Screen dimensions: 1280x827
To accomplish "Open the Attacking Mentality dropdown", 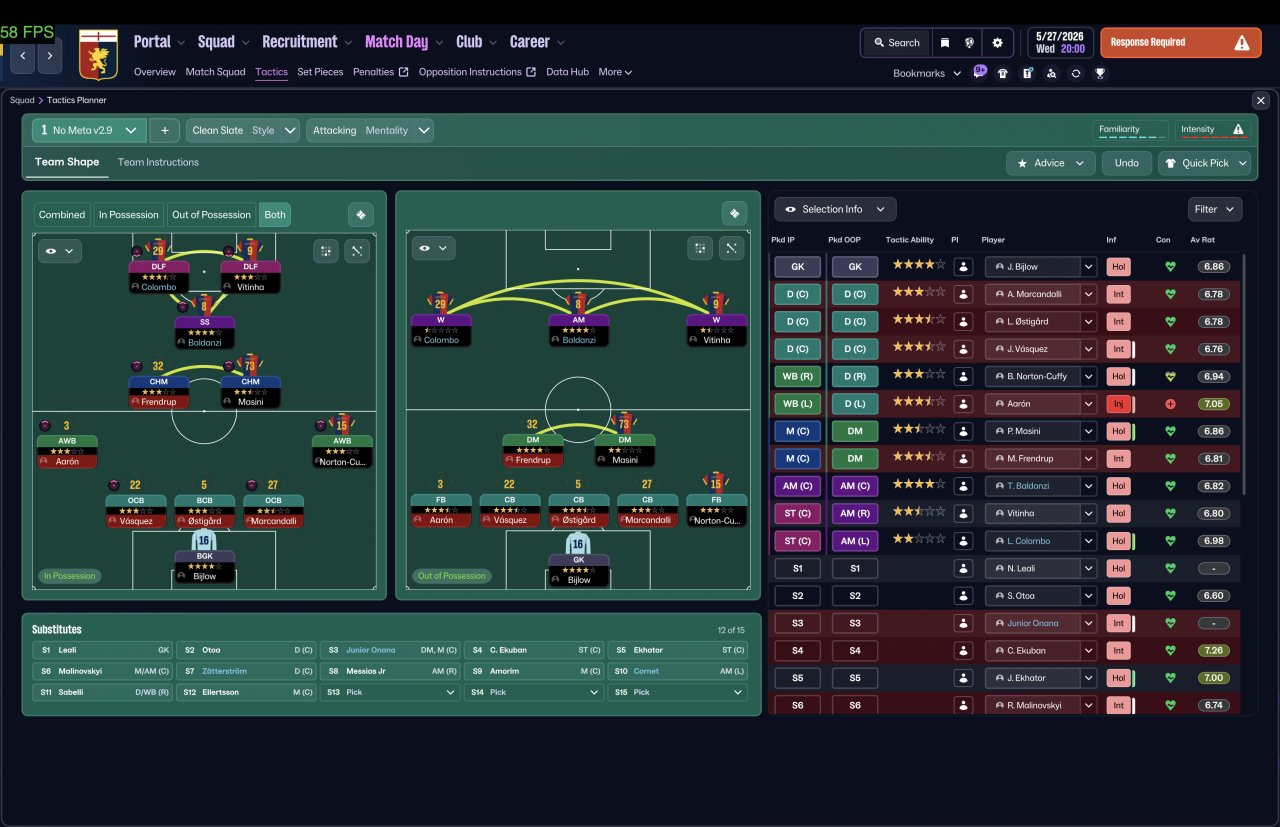I will pos(370,130).
